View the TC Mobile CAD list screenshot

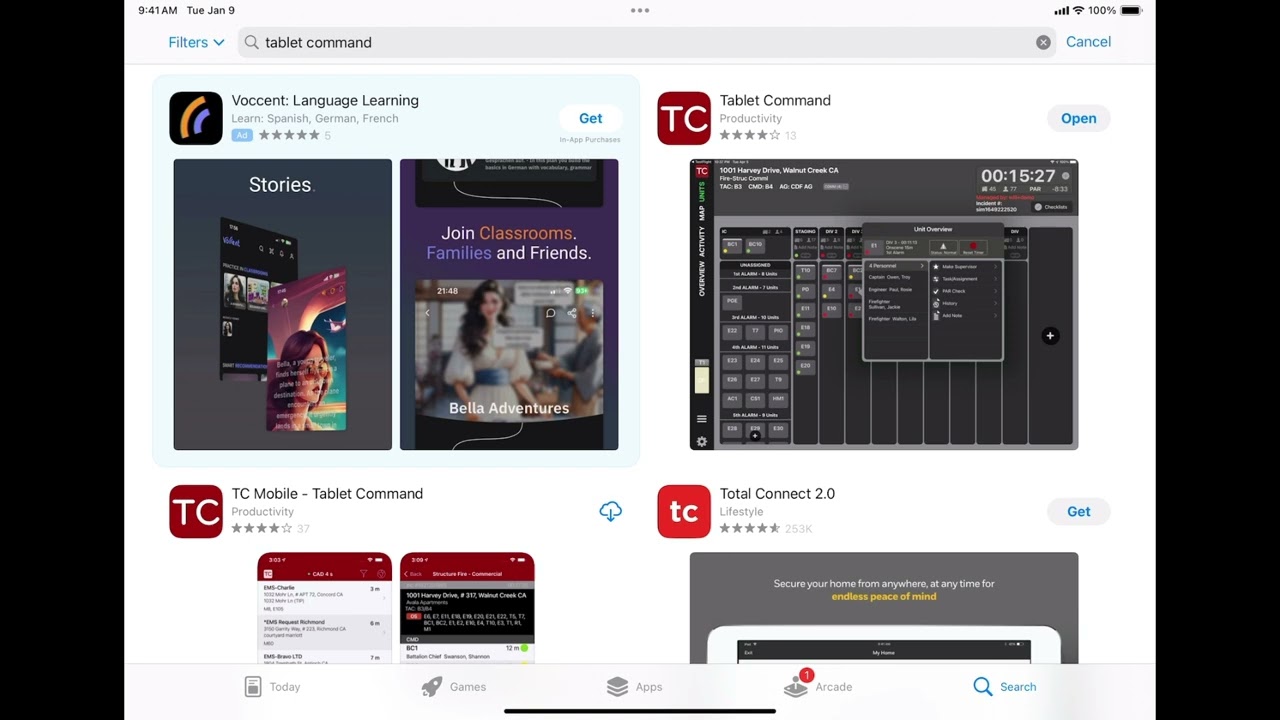tap(325, 608)
